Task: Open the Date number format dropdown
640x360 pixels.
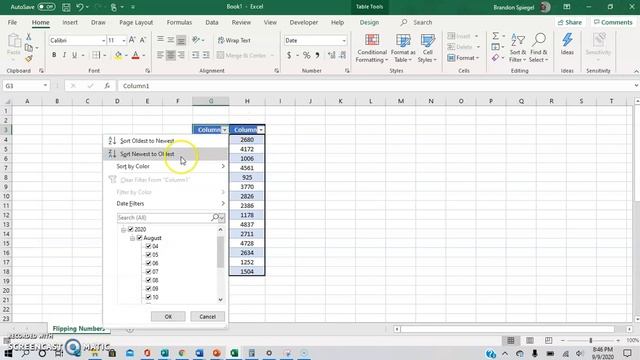Action: 344,40
